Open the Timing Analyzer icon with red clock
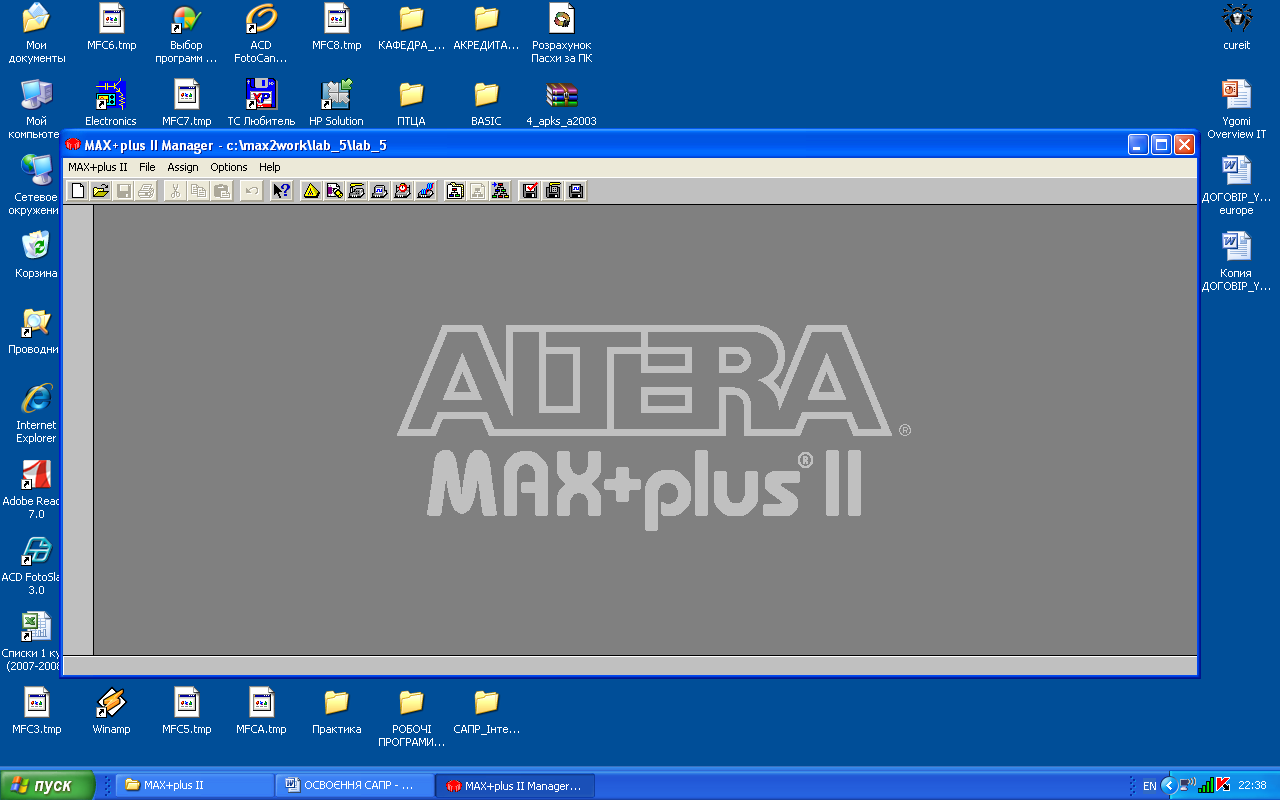The width and height of the screenshot is (1280, 800). pos(403,190)
